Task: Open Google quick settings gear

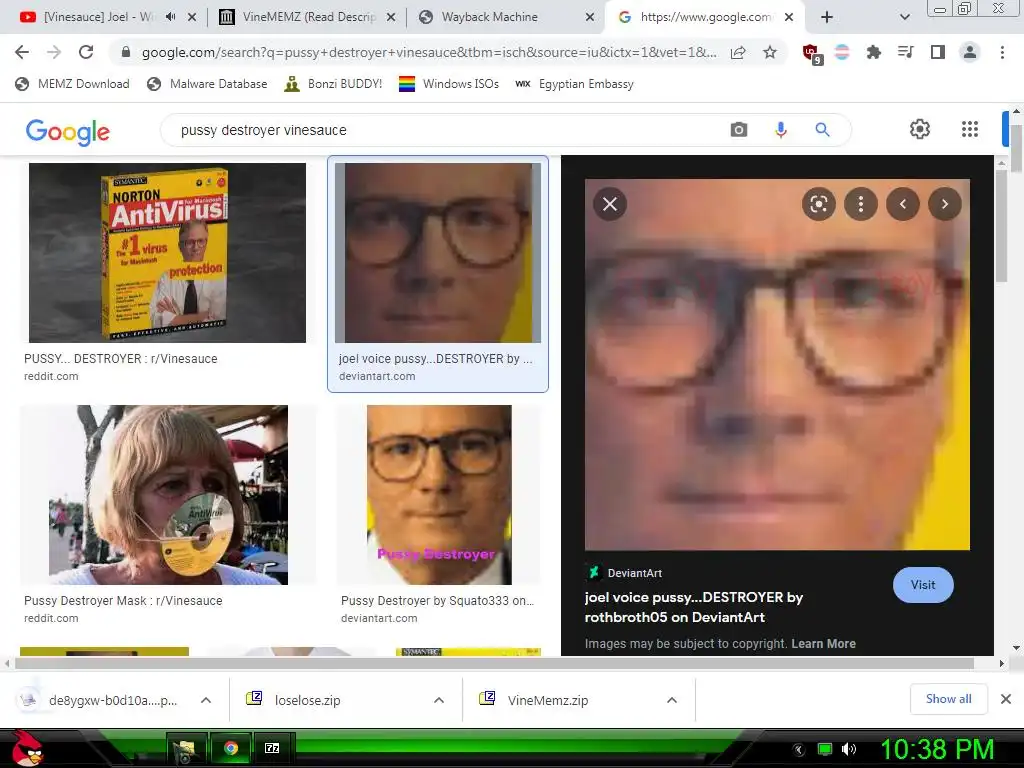Action: [920, 129]
